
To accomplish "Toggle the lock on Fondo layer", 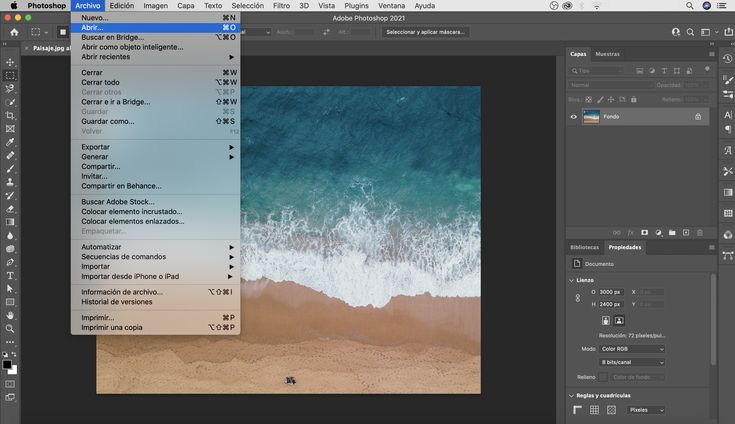I will tap(698, 117).
